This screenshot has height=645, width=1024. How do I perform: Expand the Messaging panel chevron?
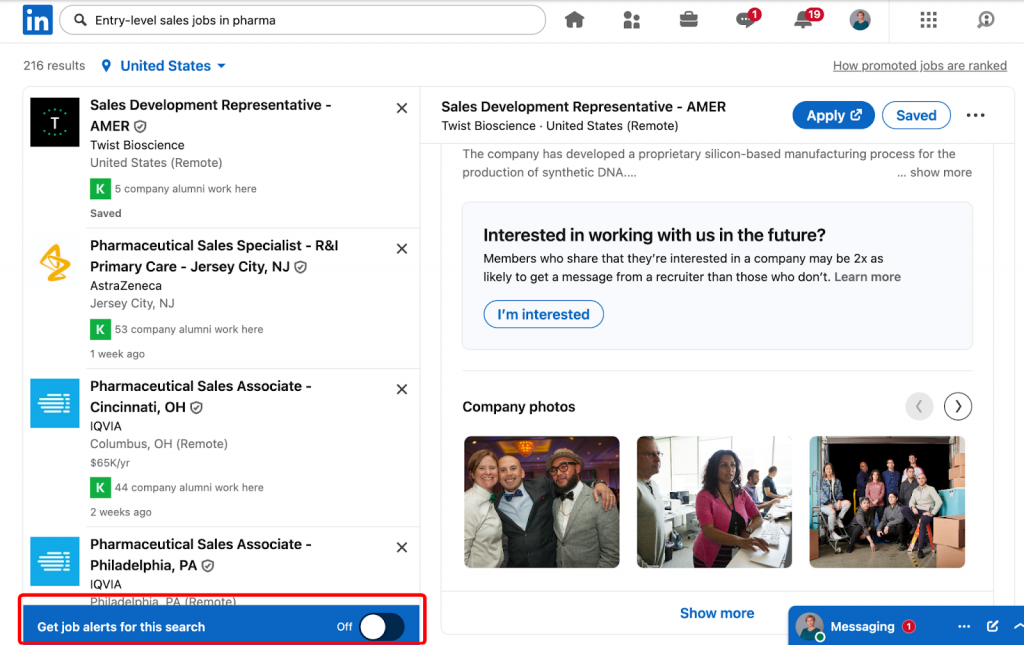coord(1018,627)
